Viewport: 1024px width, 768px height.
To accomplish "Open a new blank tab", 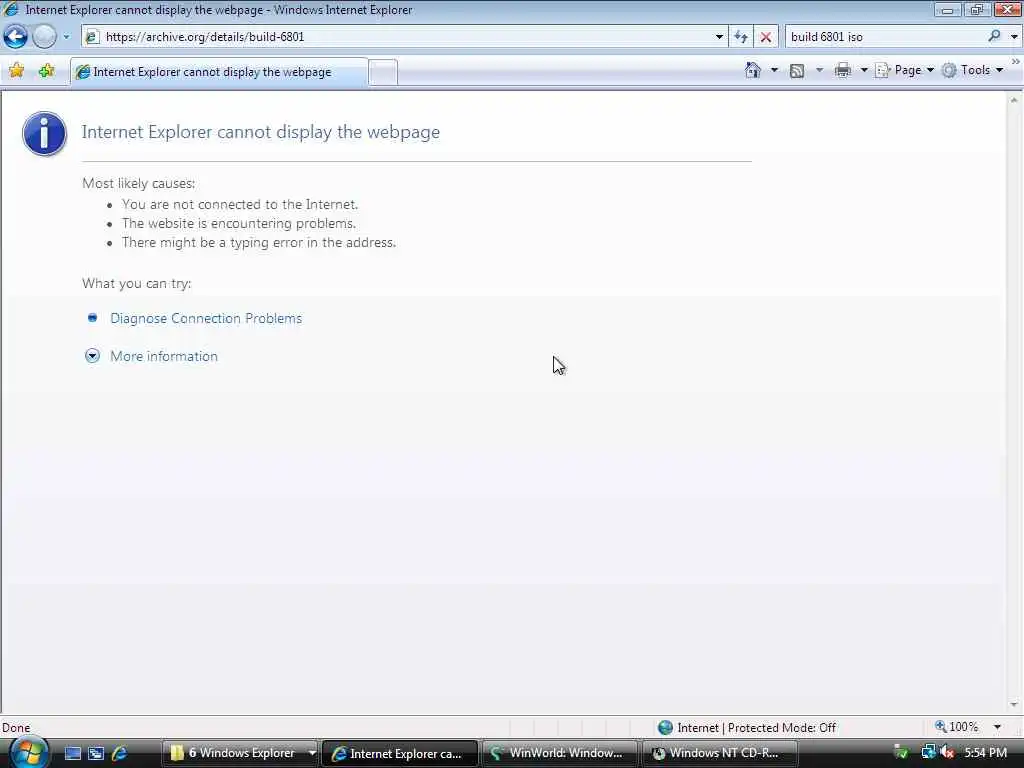I will (383, 72).
